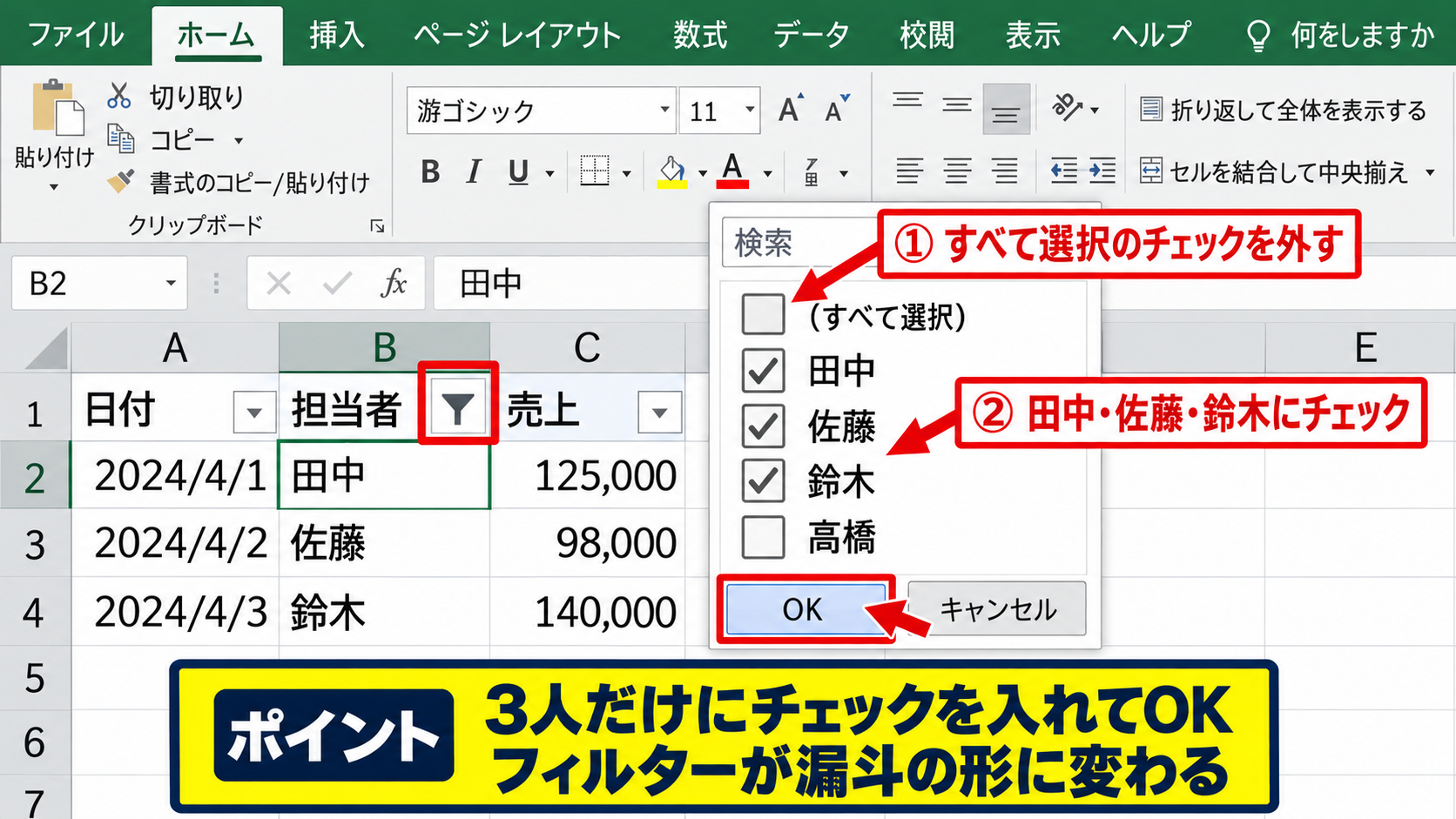
Task: Click the middle align icon
Action: (x=957, y=106)
